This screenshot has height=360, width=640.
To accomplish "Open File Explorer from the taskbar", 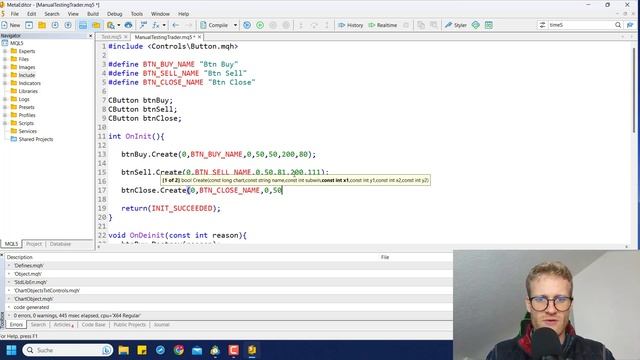I will coord(124,350).
